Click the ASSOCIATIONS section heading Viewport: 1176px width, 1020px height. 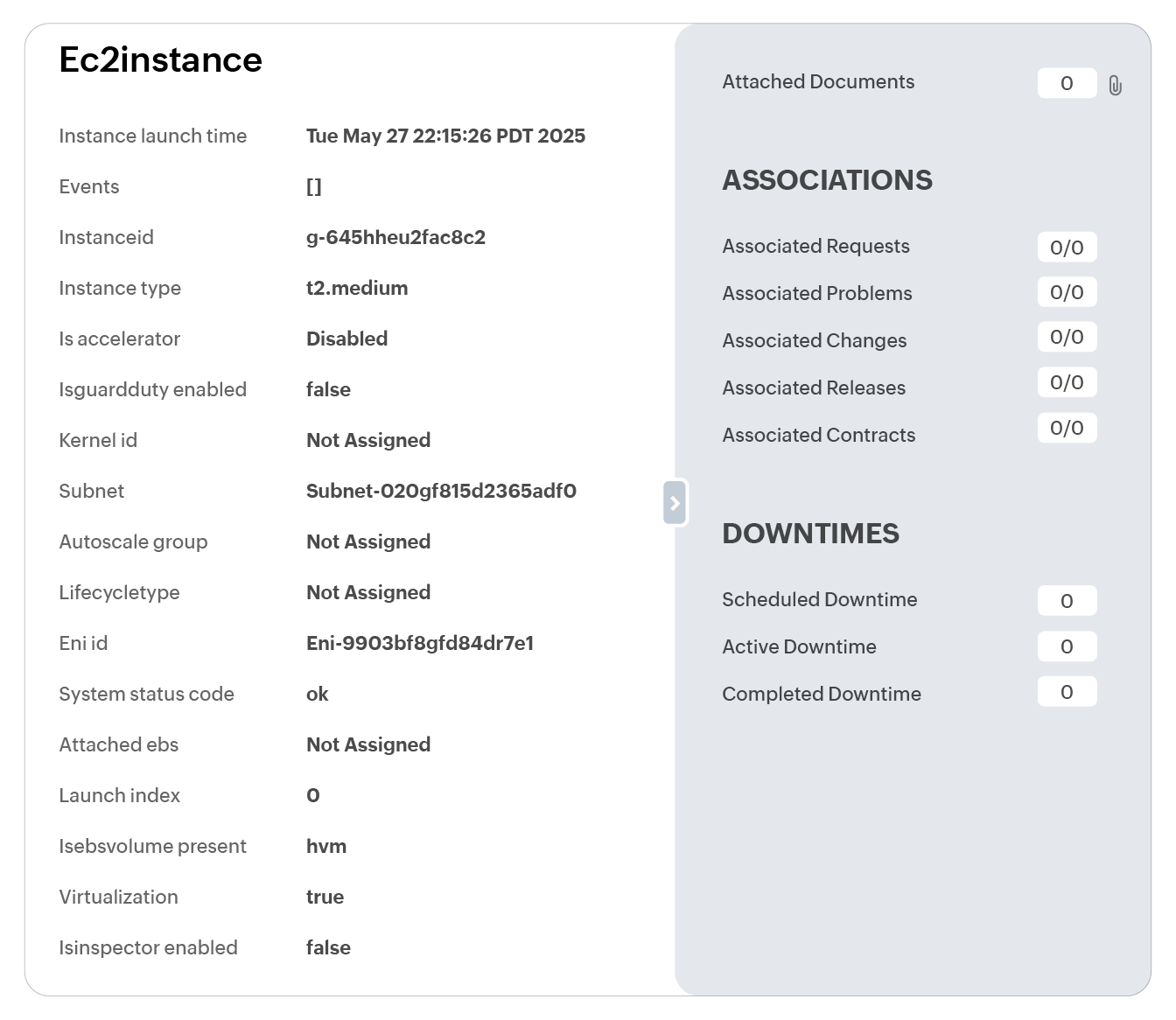(x=827, y=180)
